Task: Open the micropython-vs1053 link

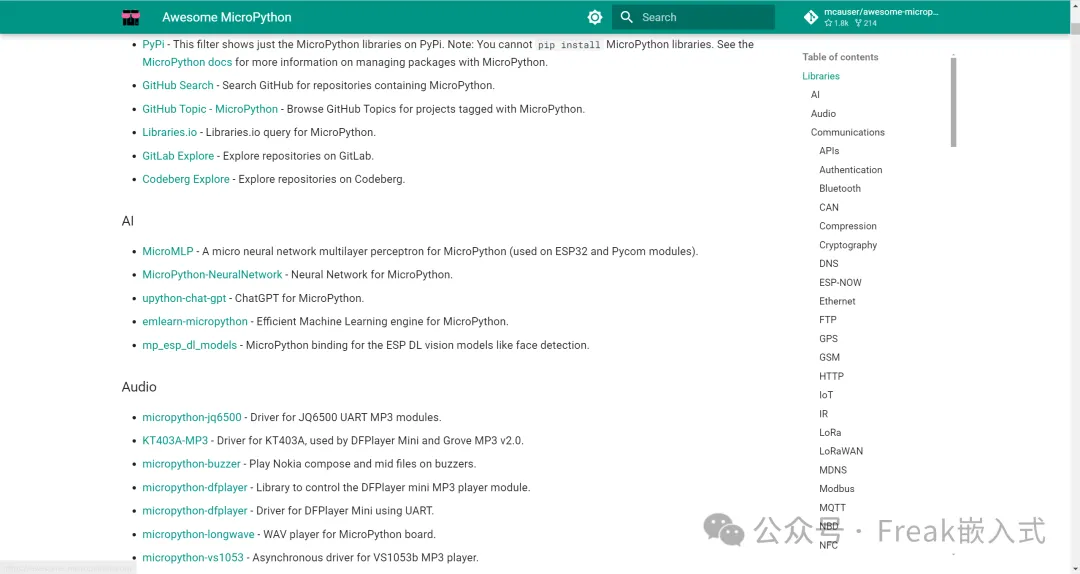Action: (x=193, y=558)
